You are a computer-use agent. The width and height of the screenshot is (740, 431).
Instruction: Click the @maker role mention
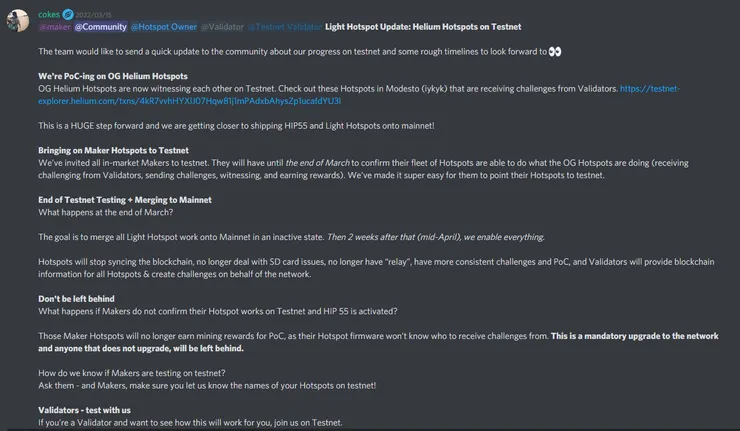[54, 26]
